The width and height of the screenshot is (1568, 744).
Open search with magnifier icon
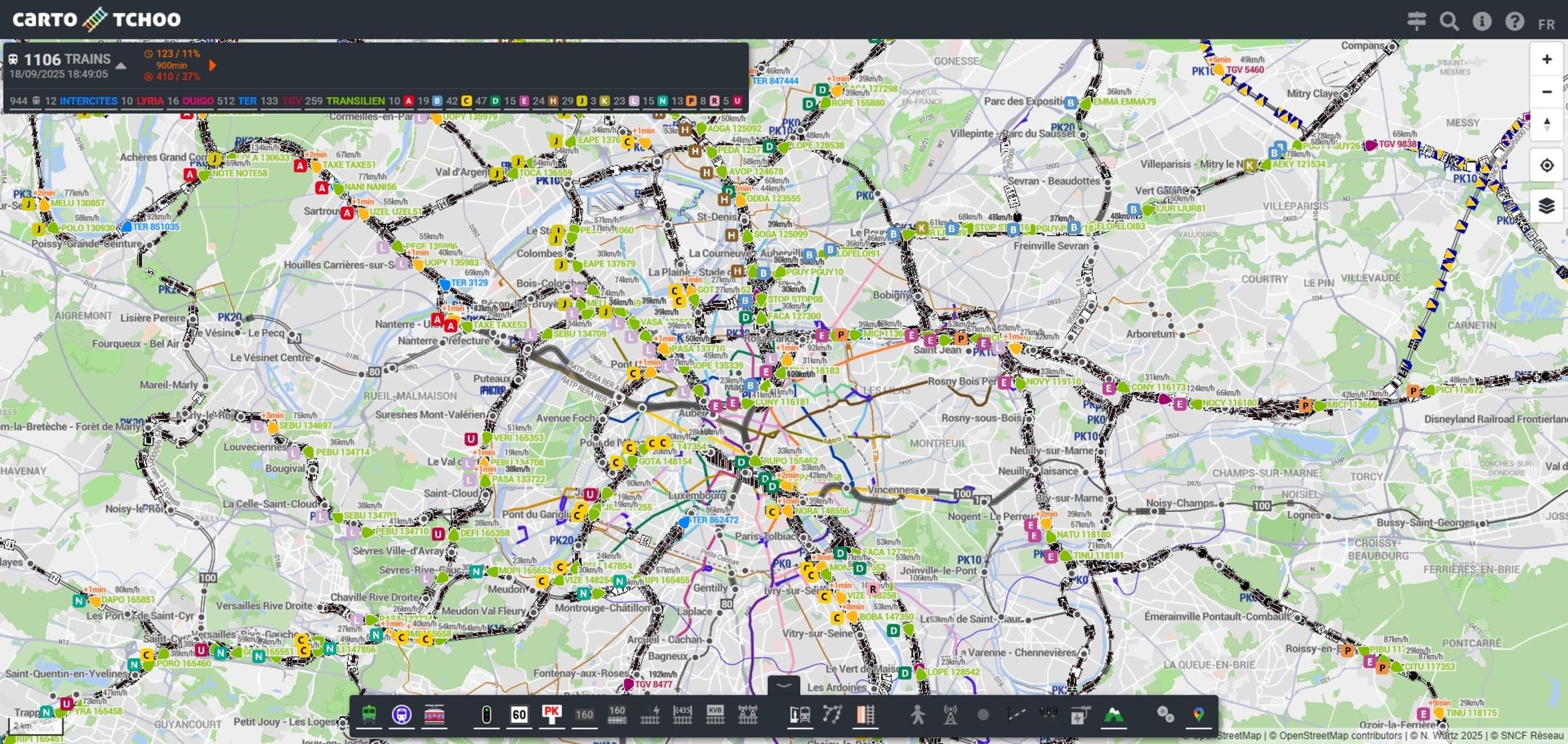click(x=1449, y=22)
